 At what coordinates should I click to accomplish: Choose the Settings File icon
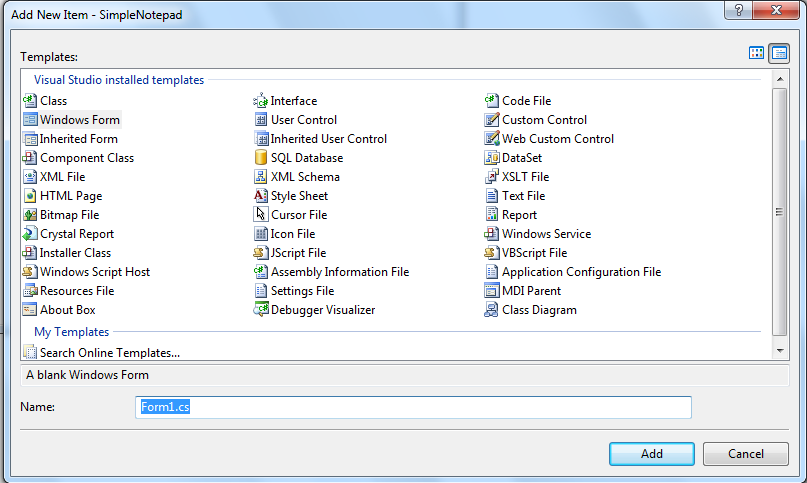coord(261,291)
